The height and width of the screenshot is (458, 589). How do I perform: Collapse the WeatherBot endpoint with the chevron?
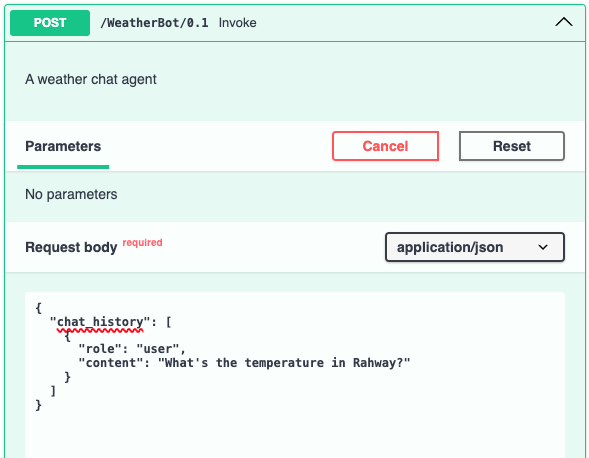[563, 22]
